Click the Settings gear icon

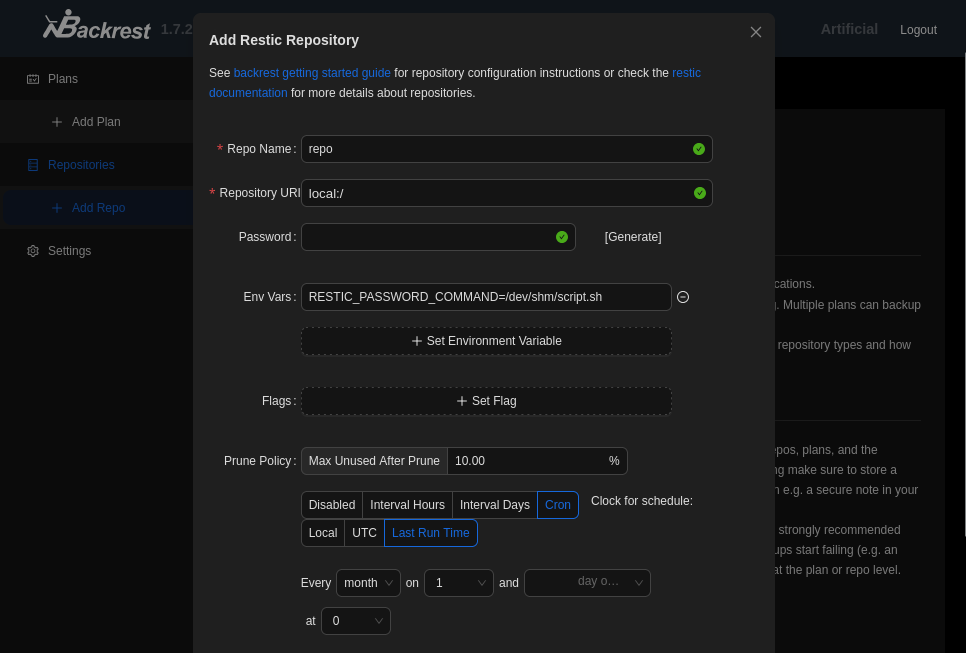coord(33,251)
